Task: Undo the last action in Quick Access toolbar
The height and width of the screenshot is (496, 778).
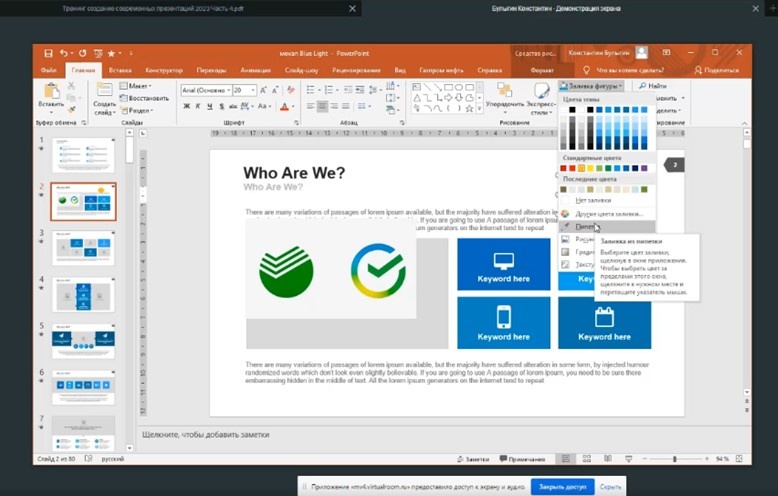Action: click(63, 53)
